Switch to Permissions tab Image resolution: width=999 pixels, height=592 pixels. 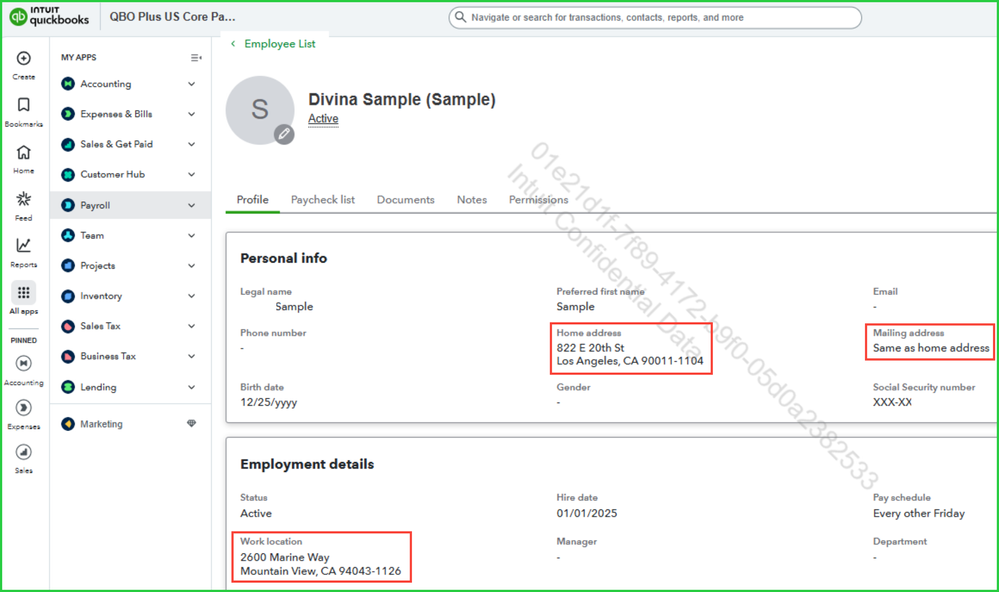click(x=538, y=199)
